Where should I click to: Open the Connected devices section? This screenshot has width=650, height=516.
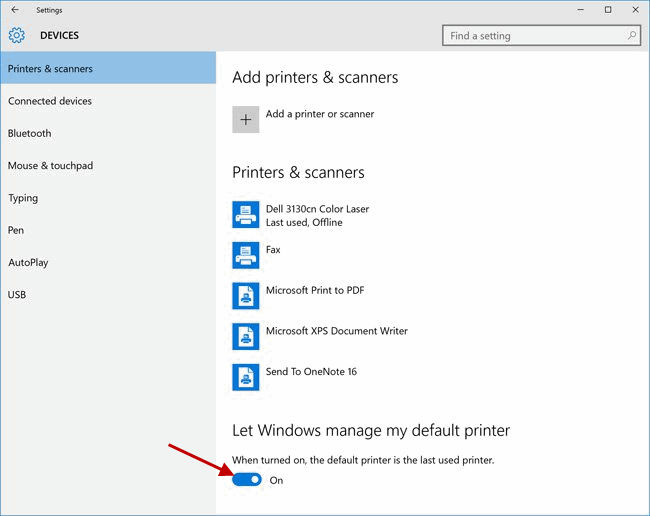pyautogui.click(x=50, y=101)
